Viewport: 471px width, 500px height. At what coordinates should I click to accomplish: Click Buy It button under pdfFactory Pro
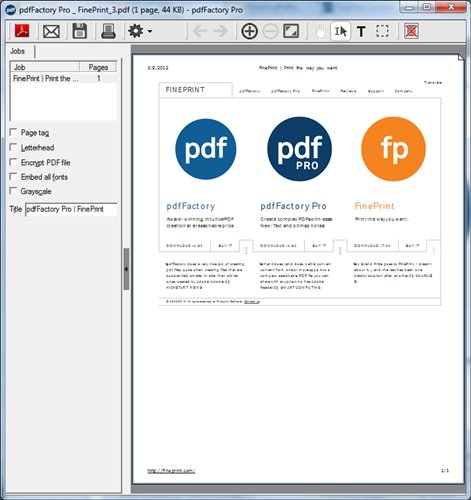pos(319,246)
